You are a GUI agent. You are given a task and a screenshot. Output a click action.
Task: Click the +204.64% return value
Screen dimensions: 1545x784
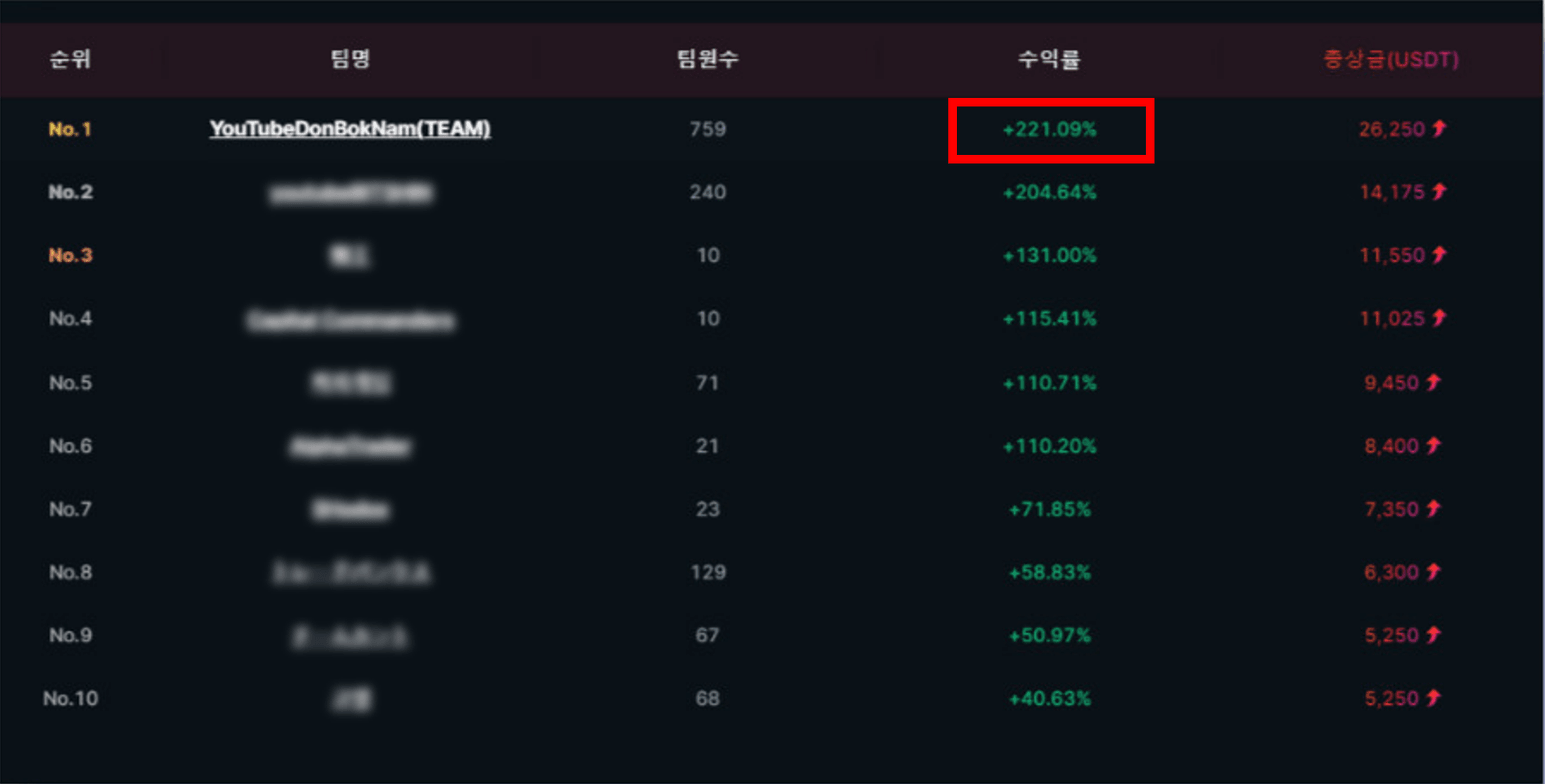click(1050, 192)
